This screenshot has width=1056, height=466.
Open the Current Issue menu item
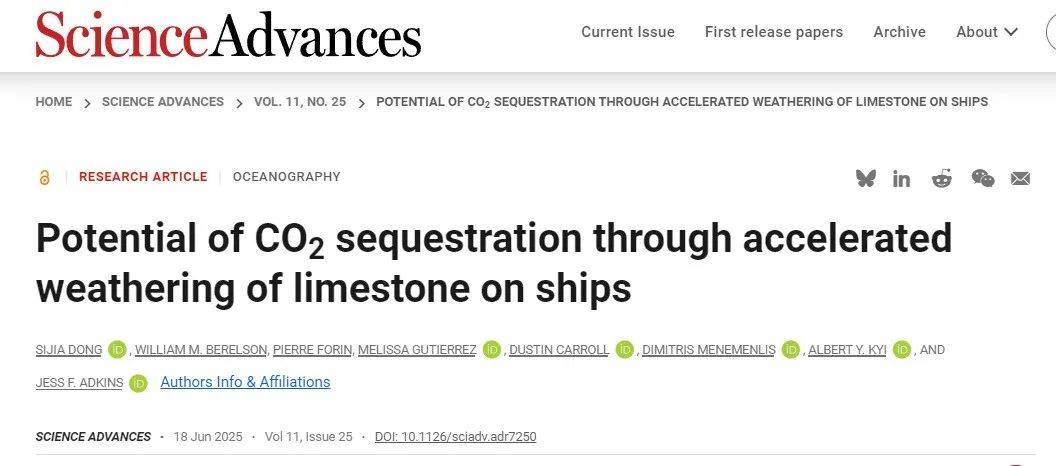[628, 32]
